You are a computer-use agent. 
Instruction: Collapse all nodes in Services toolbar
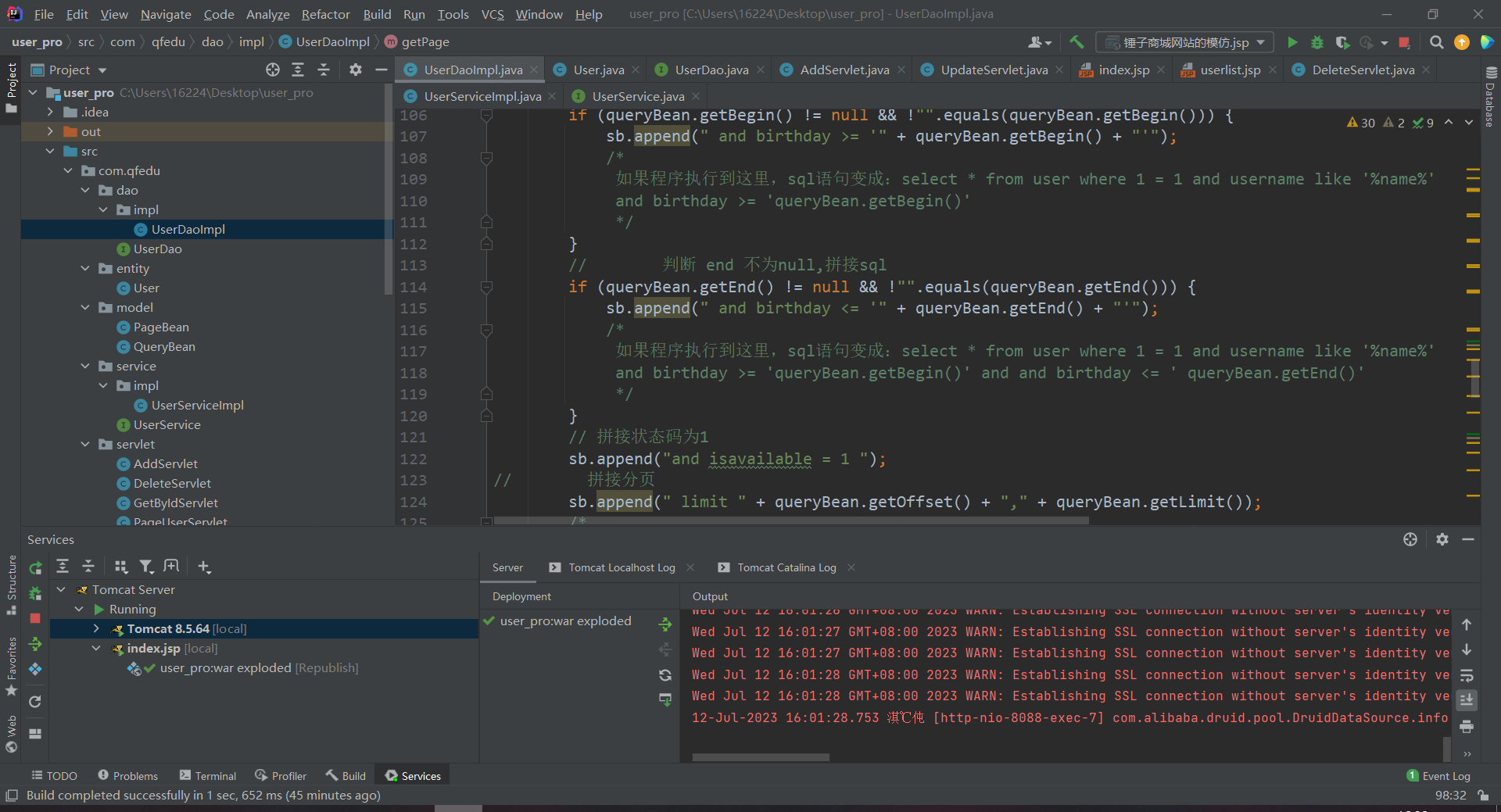click(x=88, y=566)
